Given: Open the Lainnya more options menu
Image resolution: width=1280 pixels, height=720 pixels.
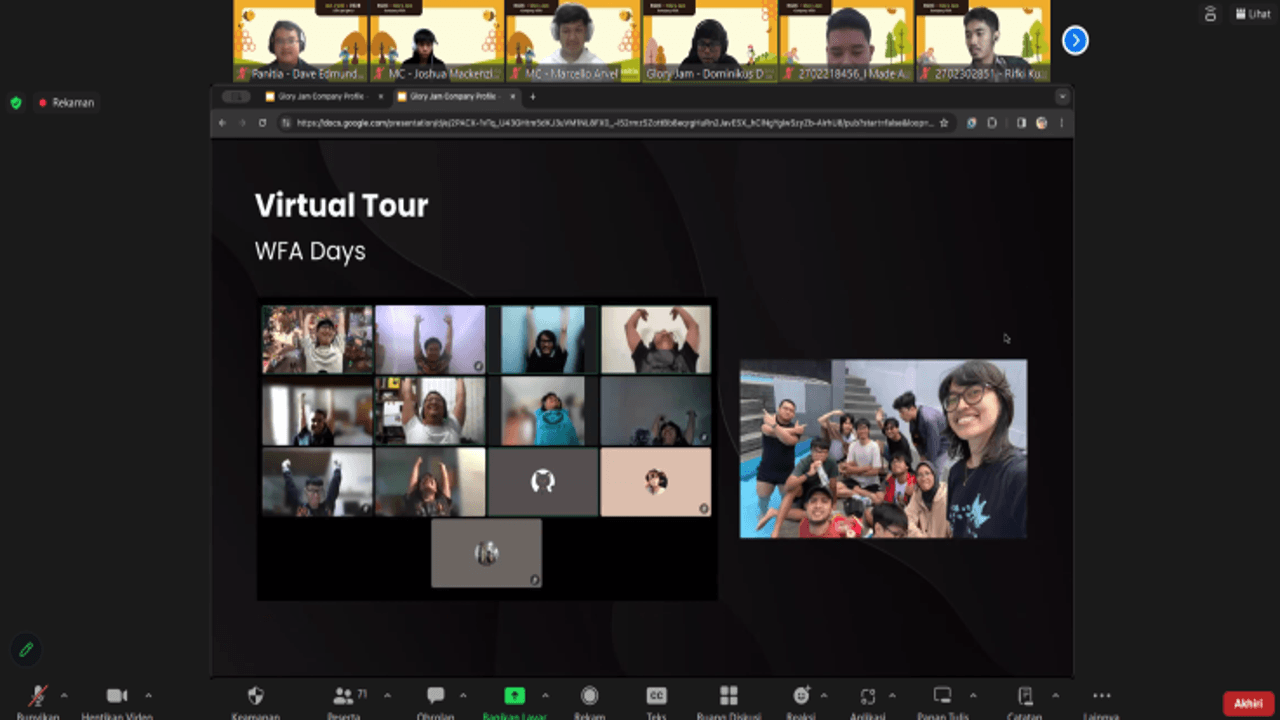Looking at the screenshot, I should (x=1101, y=702).
